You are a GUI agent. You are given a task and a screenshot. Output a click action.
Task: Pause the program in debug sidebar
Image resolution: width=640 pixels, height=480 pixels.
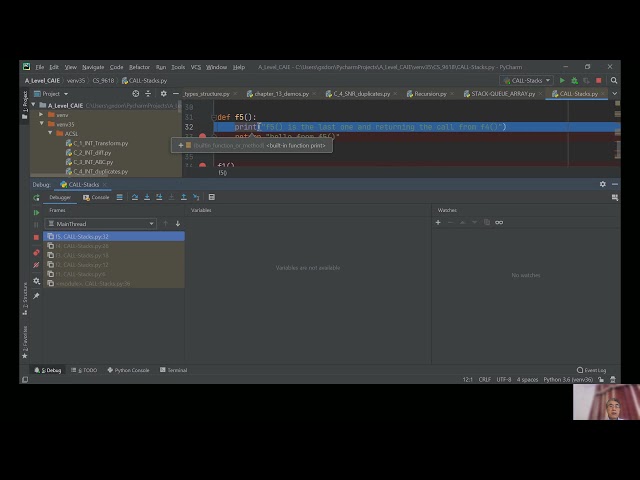click(x=36, y=224)
